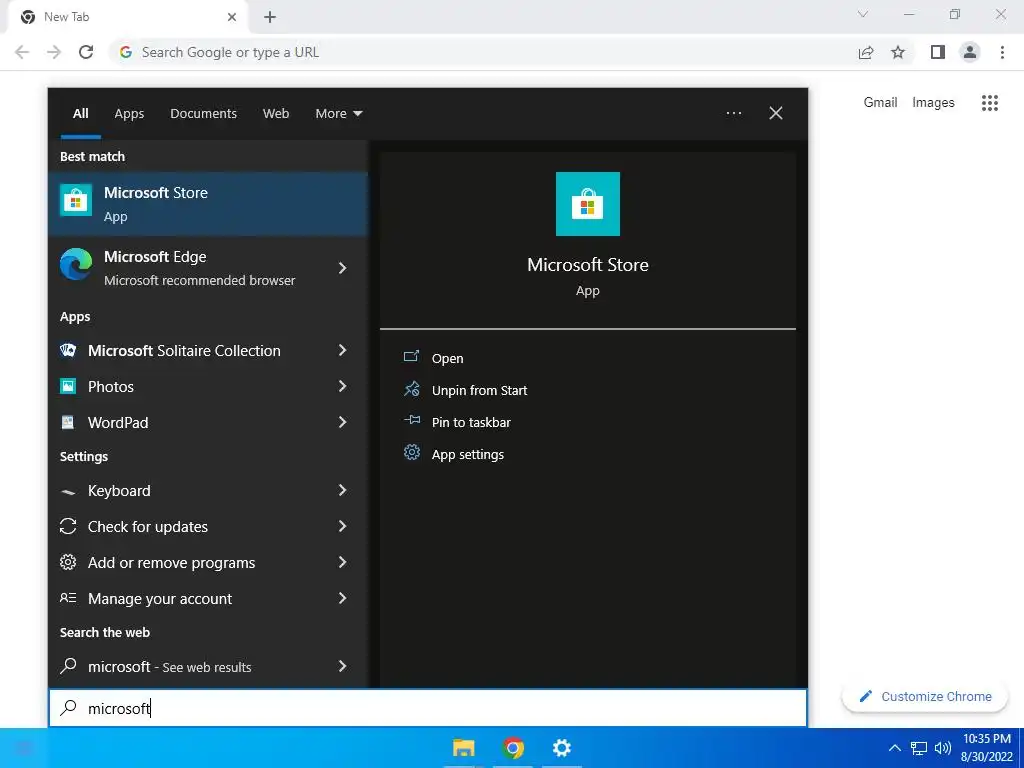Open the More filter dropdown

338,114
